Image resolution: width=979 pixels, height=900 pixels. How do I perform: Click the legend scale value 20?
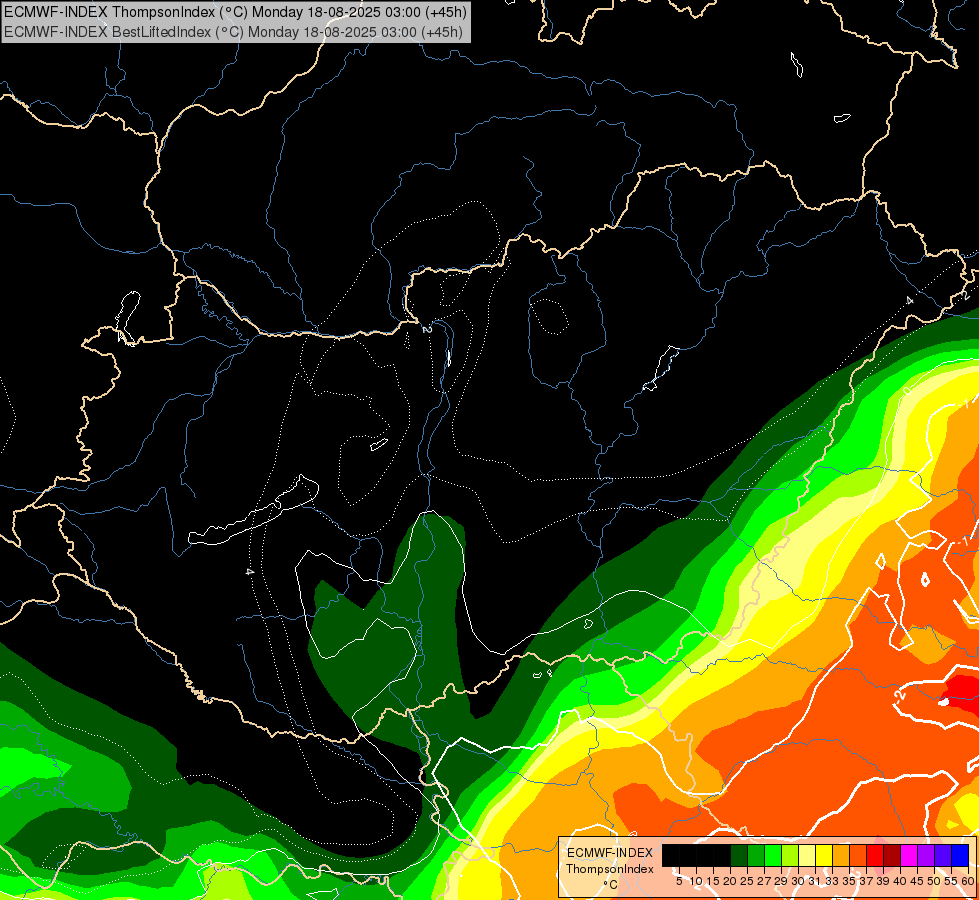point(730,881)
